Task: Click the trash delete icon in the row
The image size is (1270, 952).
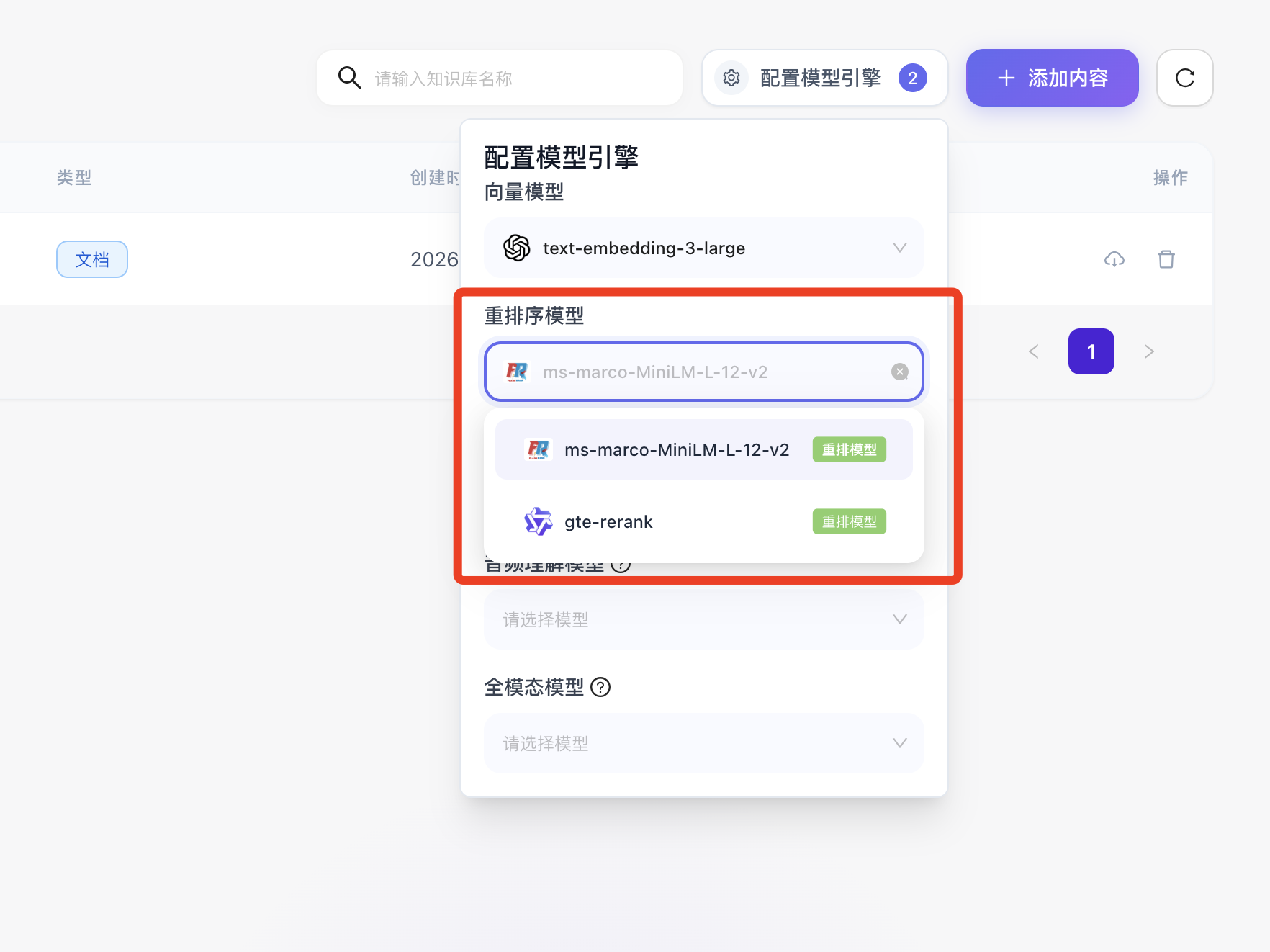Action: 1166,259
